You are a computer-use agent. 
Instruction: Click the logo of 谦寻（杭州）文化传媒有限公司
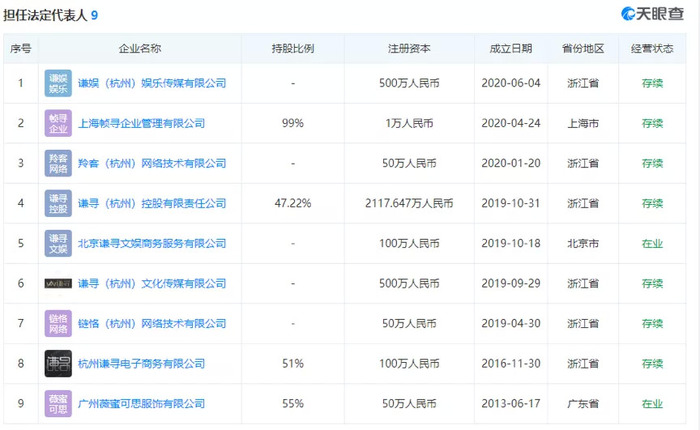[58, 284]
